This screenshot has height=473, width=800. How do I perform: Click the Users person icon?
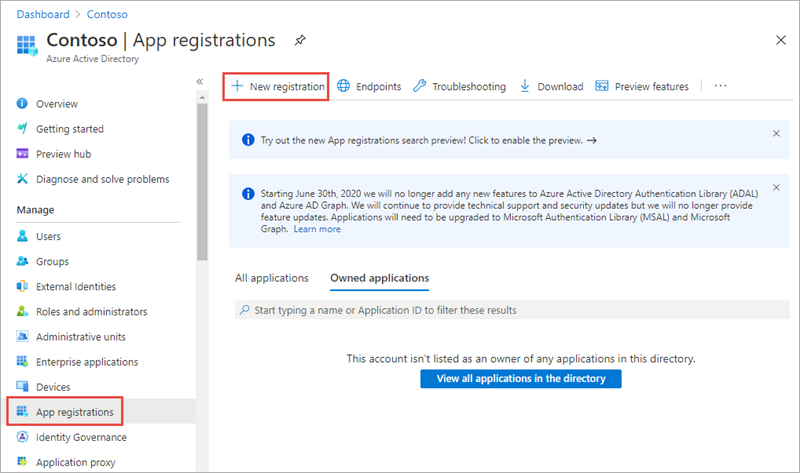(x=22, y=236)
